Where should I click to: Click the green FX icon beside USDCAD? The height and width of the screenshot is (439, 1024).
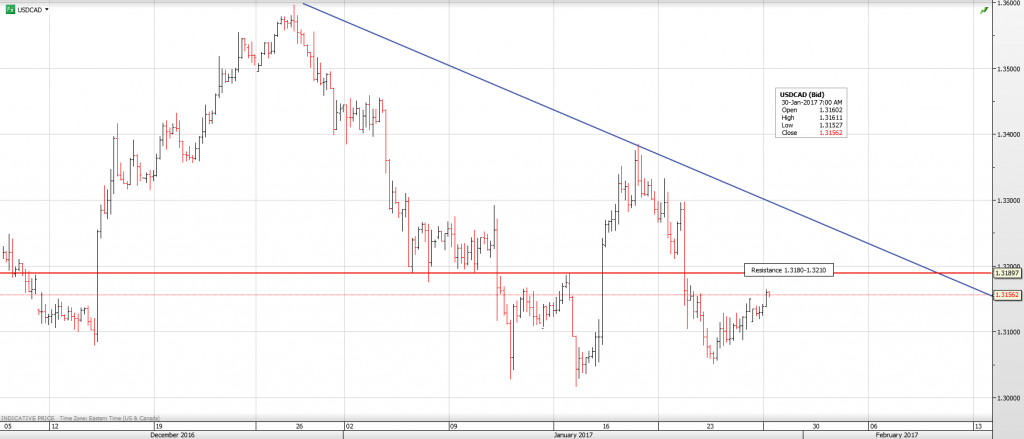tap(9, 8)
